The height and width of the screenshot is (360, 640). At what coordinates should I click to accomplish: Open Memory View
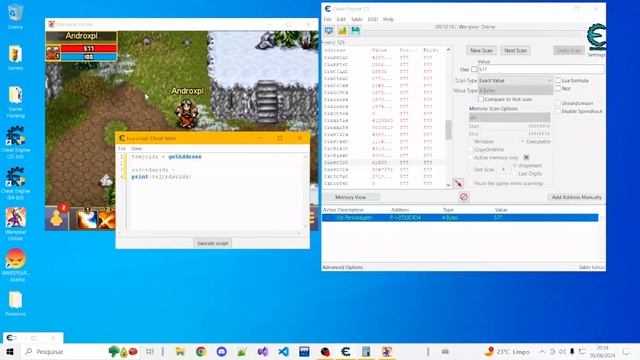pyautogui.click(x=350, y=197)
